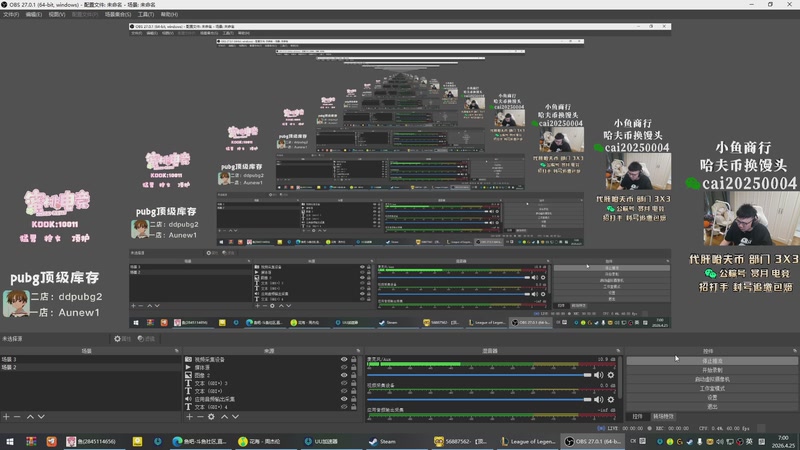Click the 工作室模式 button in the controls dock
Screen dimensions: 800x450
712,388
